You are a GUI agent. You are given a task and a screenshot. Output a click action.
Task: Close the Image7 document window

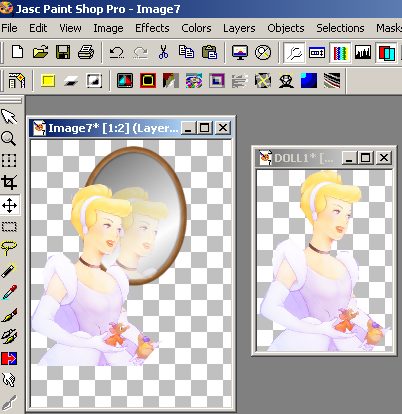click(x=223, y=128)
